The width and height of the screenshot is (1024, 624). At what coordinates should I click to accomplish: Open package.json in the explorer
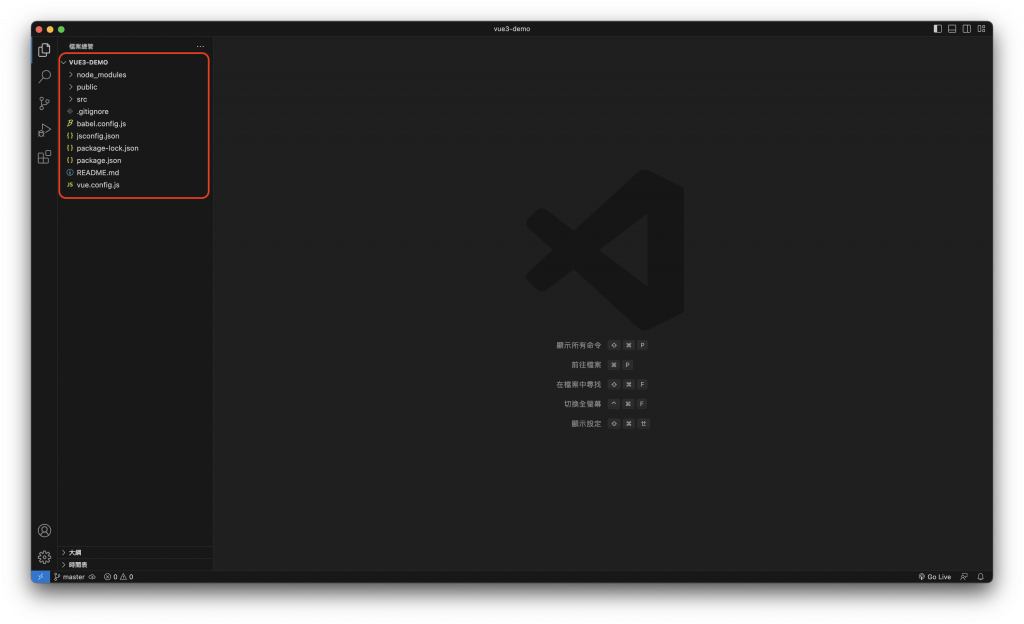(x=135, y=161)
